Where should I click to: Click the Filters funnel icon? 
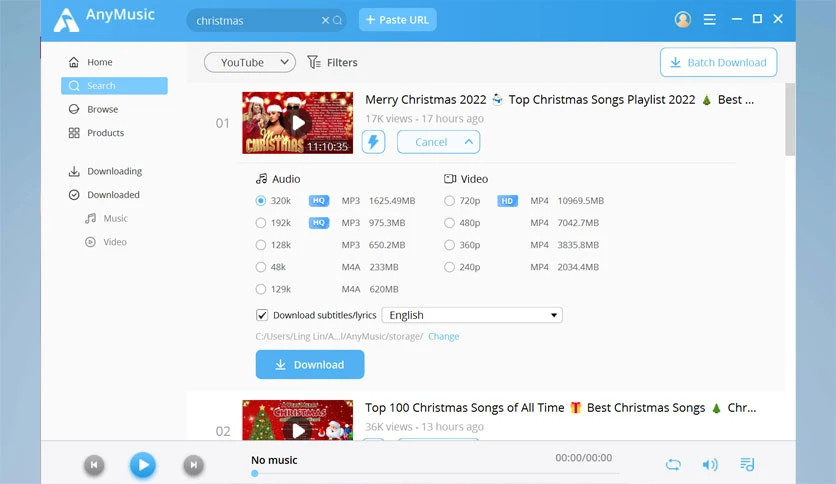click(314, 62)
